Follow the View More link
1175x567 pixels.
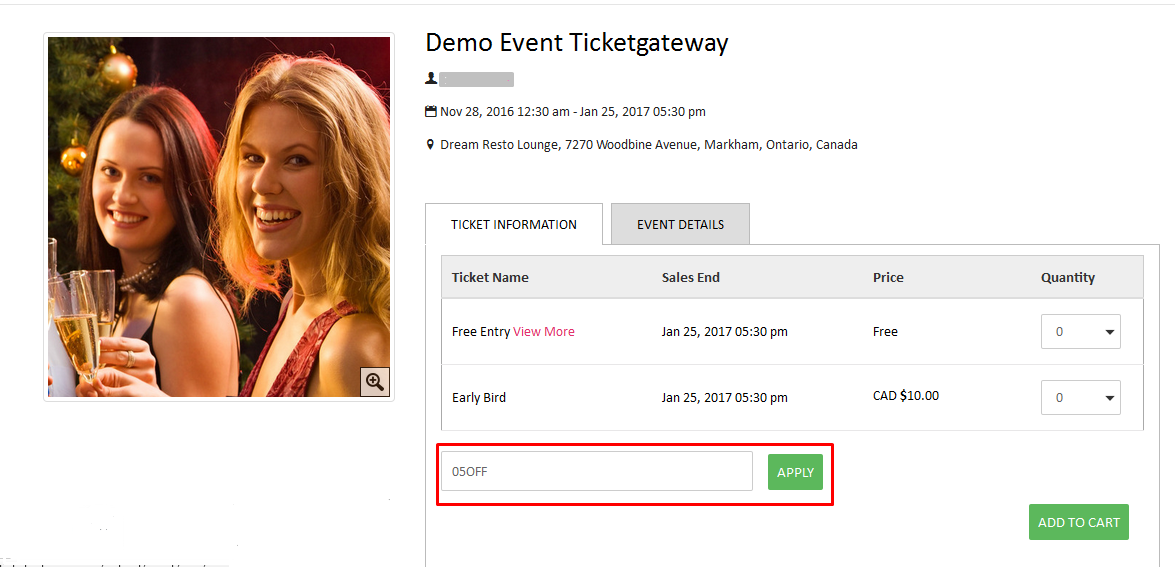pos(544,332)
